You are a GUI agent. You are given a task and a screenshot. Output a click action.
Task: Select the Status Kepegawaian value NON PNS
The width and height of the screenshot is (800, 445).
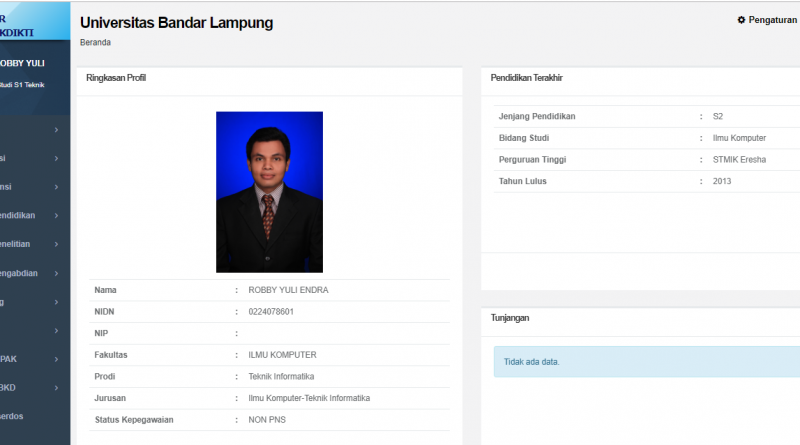point(267,420)
